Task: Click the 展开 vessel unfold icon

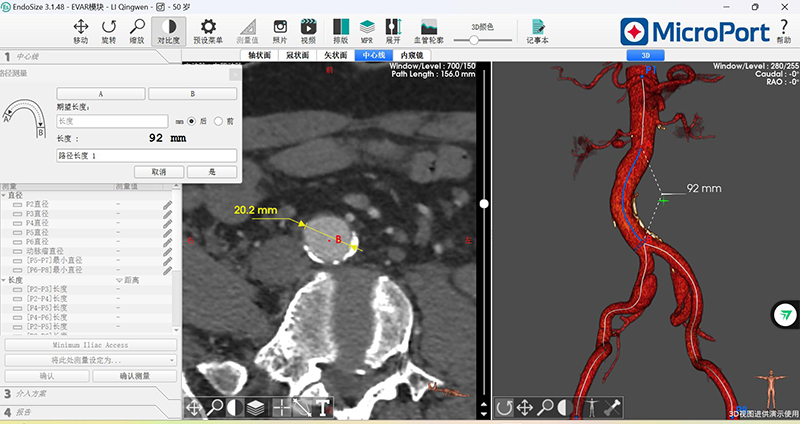Action: (x=393, y=32)
